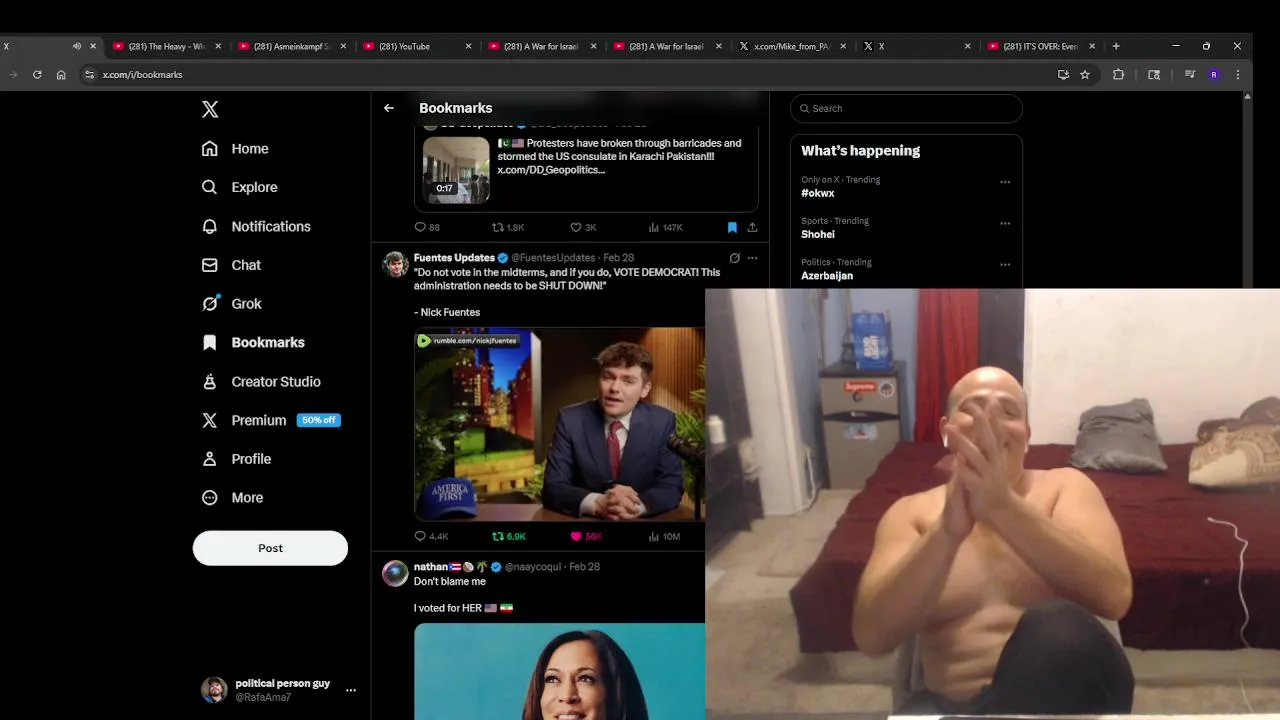
Task: Reload the page
Action: pos(37,74)
